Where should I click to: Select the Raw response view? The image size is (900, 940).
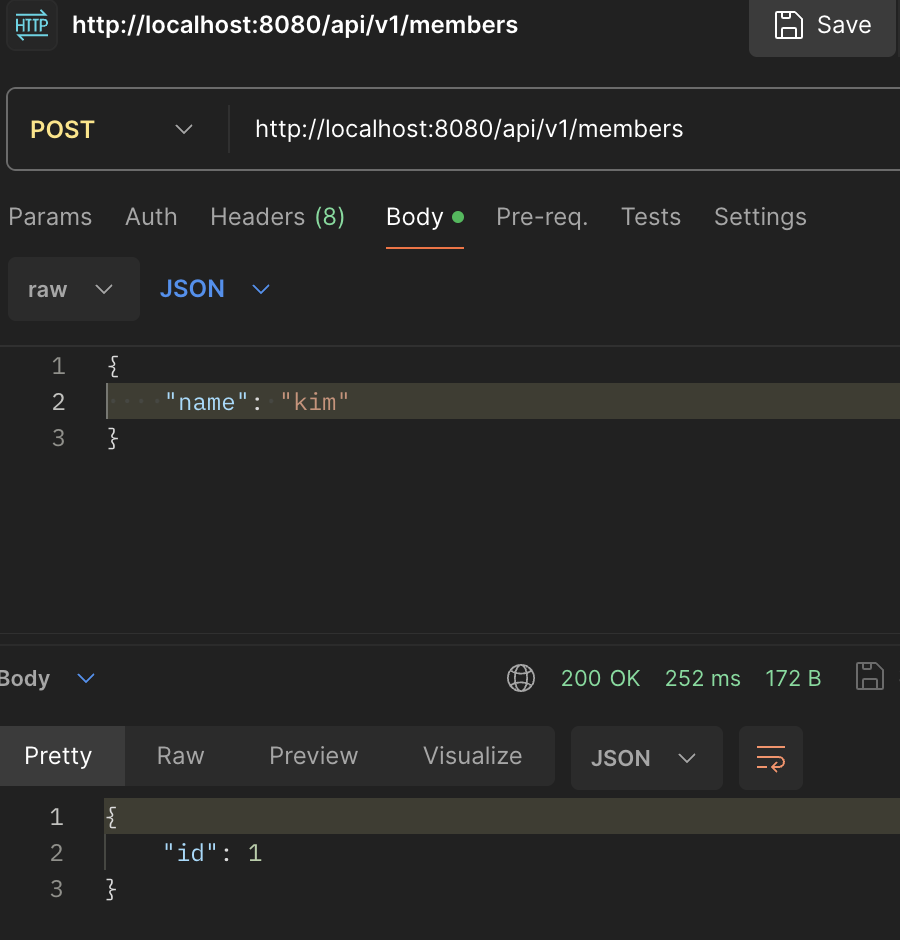click(180, 756)
